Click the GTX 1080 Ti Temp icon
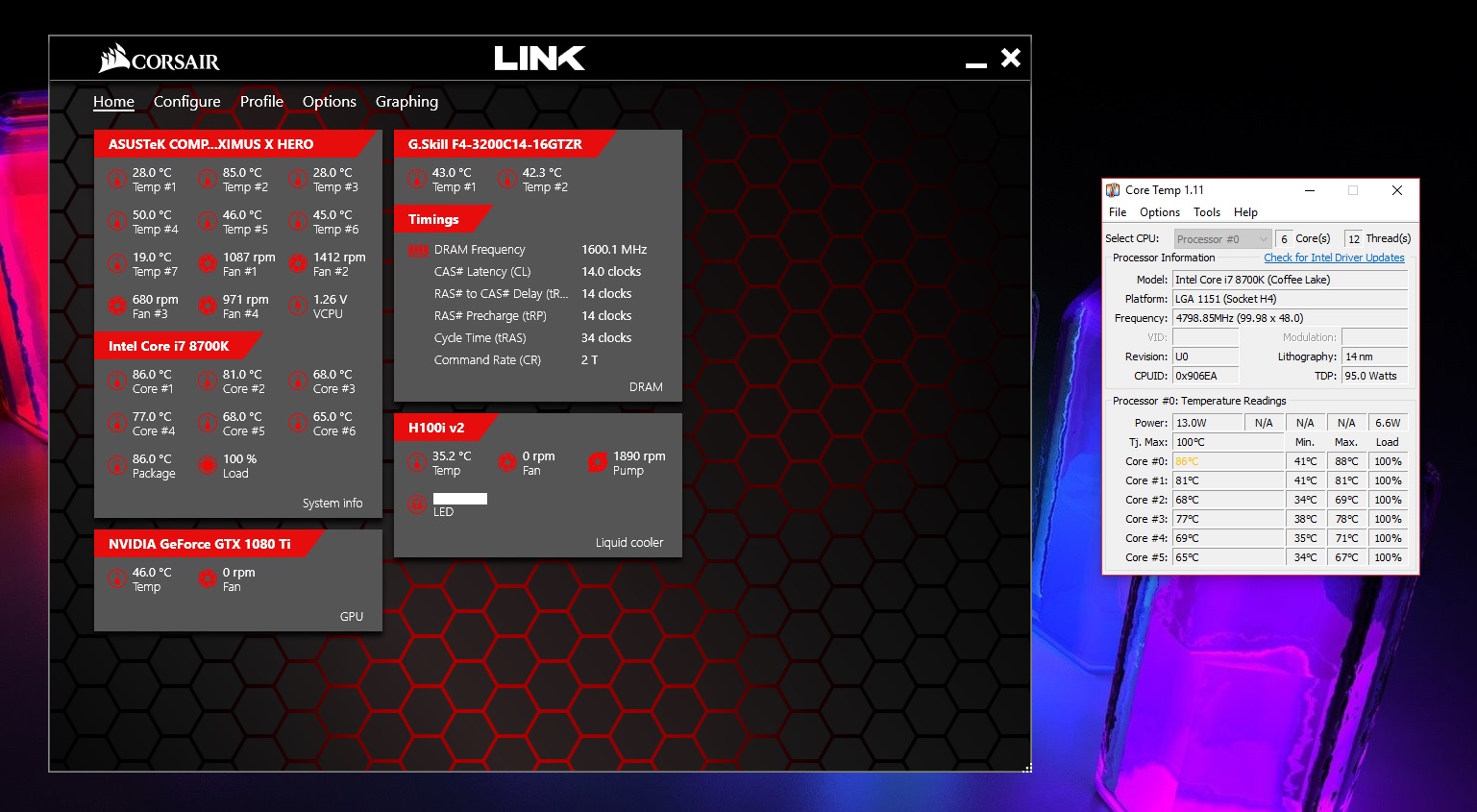Screen dimensions: 1477x812 [x=117, y=579]
